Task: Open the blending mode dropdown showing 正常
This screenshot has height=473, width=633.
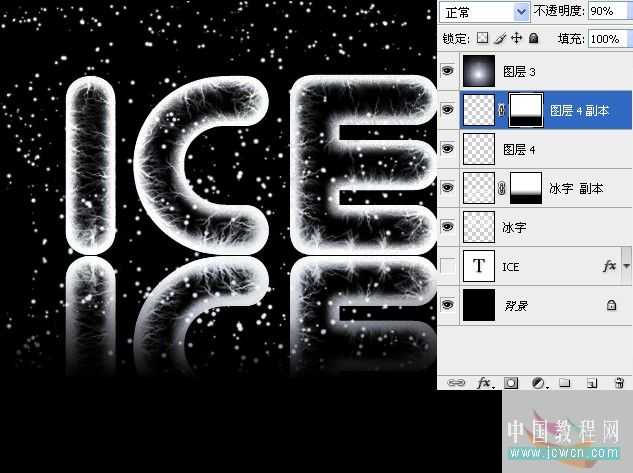Action: click(x=484, y=12)
